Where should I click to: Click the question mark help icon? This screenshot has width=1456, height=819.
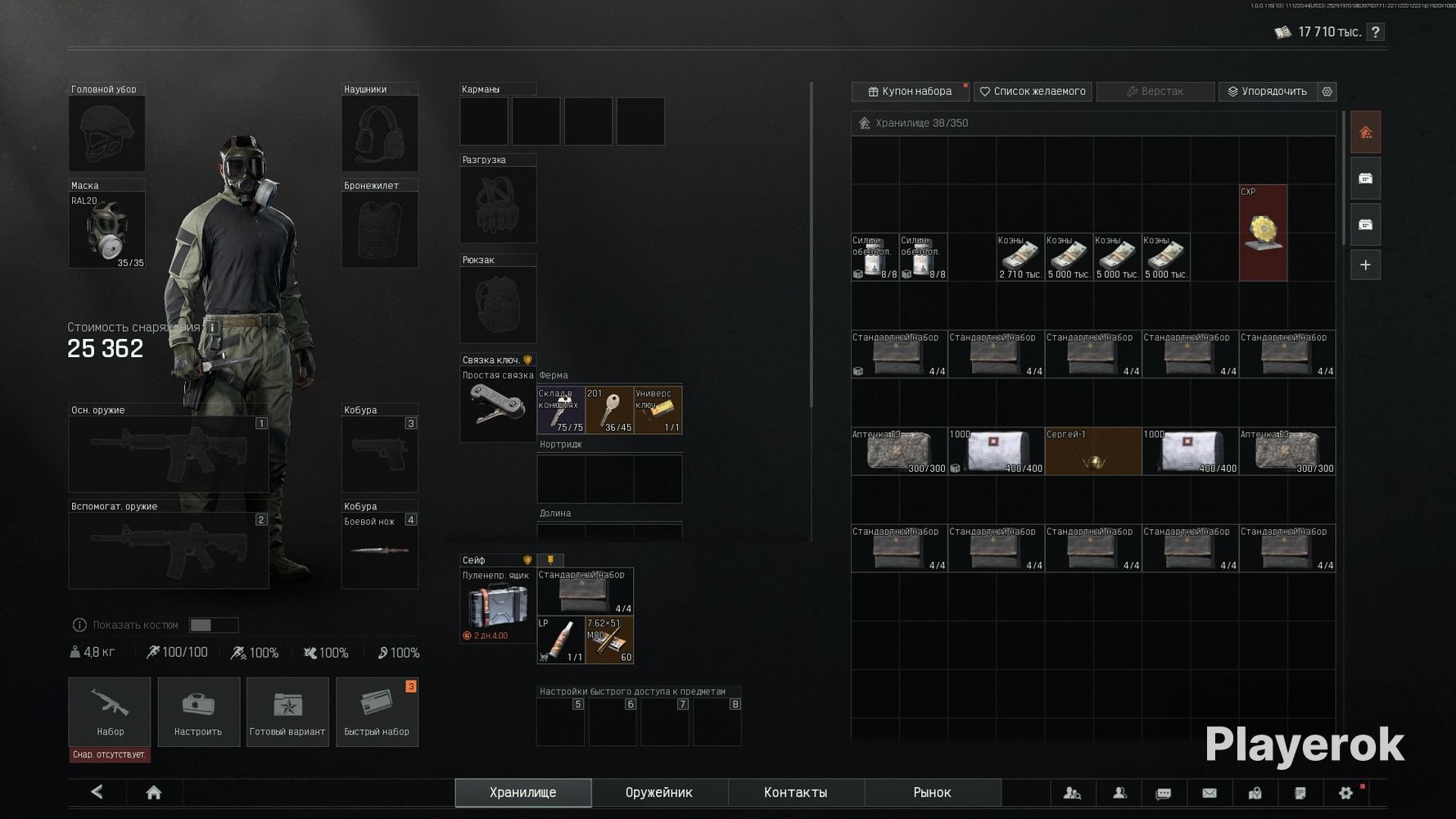click(x=1376, y=32)
